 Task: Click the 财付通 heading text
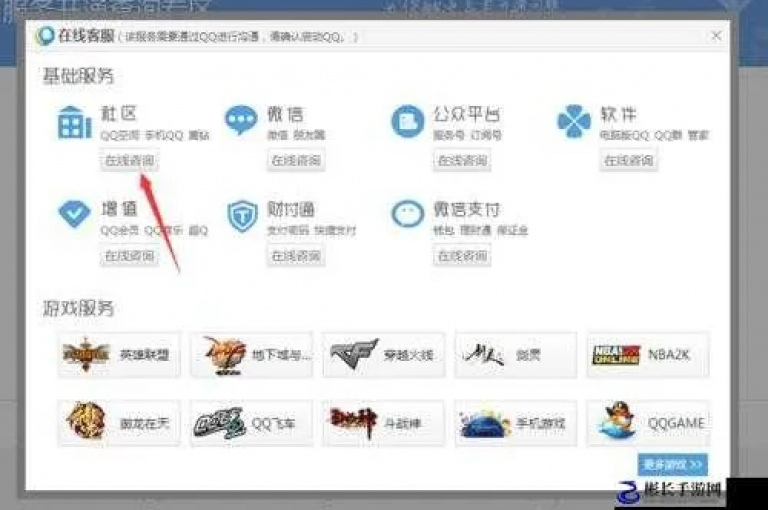click(x=291, y=209)
